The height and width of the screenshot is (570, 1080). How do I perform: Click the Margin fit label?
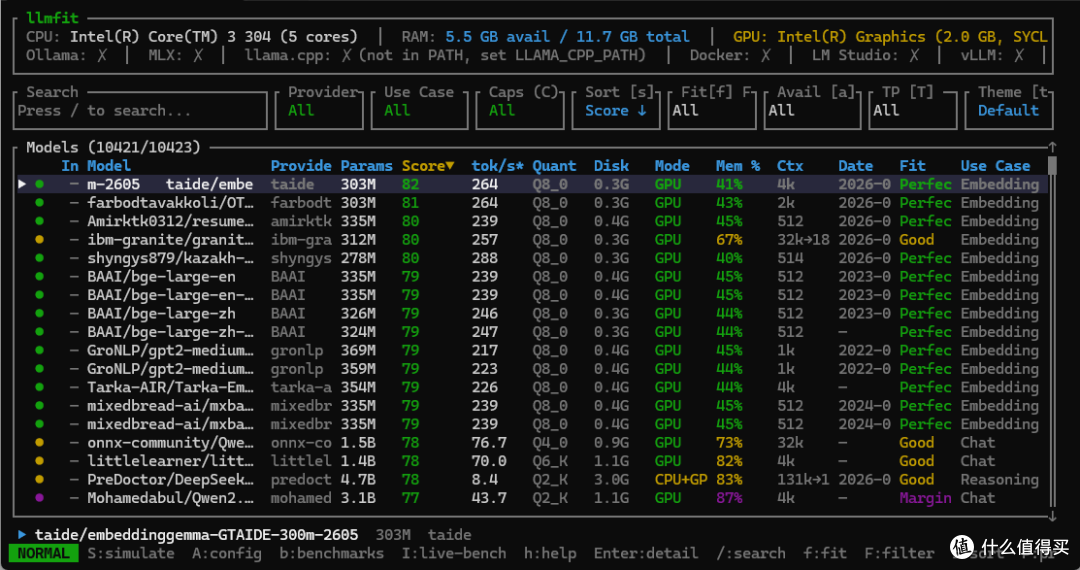925,498
